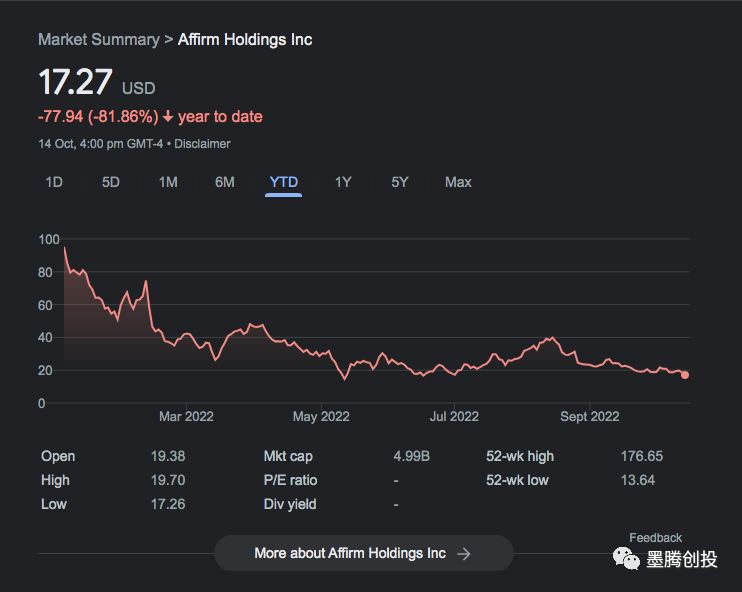742x592 pixels.
Task: Click the Disclaimer link
Action: click(x=203, y=144)
